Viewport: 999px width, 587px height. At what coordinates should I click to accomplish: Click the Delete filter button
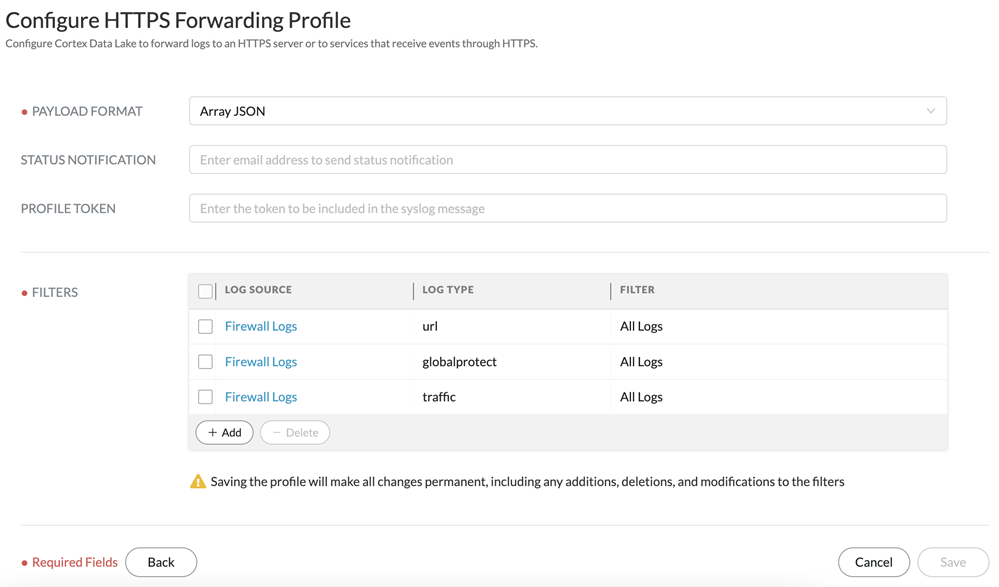tap(295, 433)
